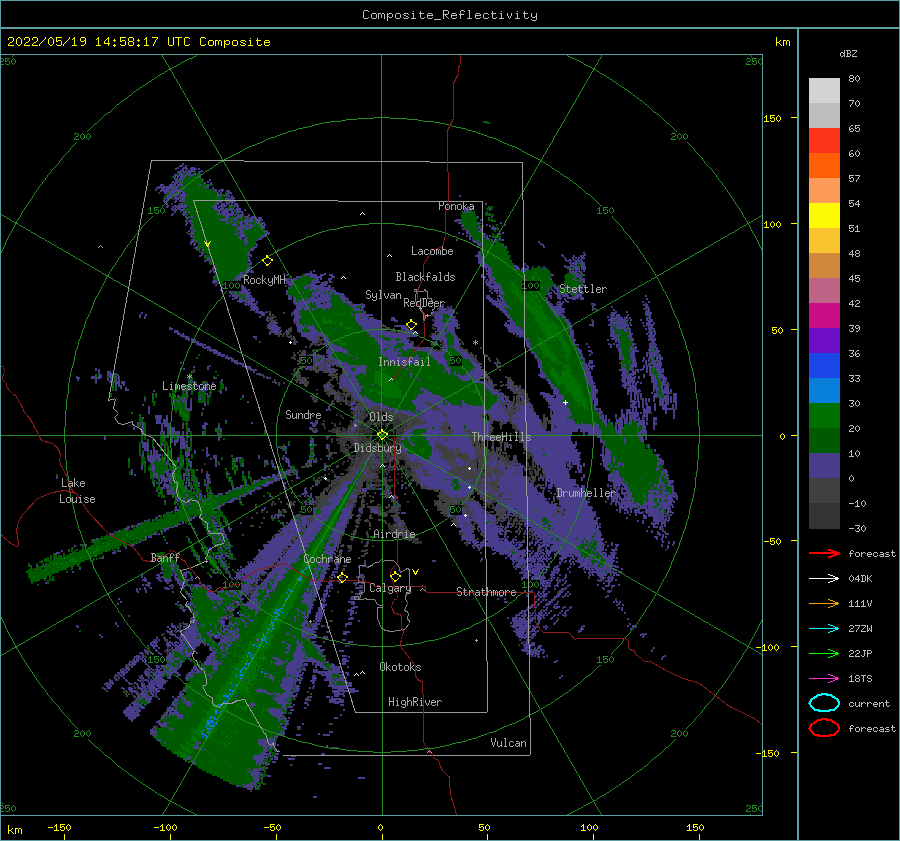Click the red forecast ellipse icon
This screenshot has height=841, width=900.
click(x=824, y=728)
